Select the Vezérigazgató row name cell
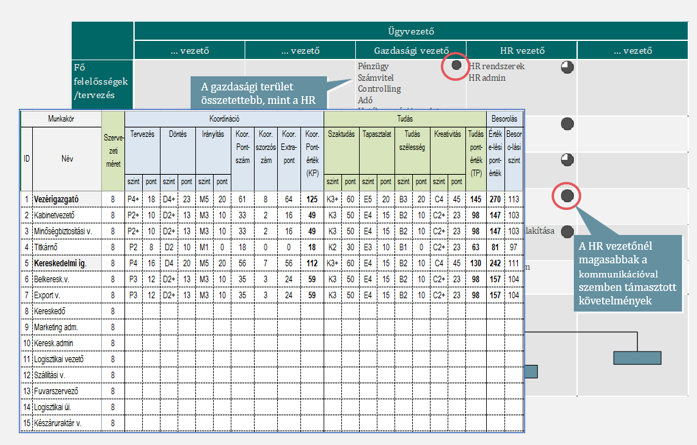Viewport: 697px width, 445px height. click(x=66, y=199)
